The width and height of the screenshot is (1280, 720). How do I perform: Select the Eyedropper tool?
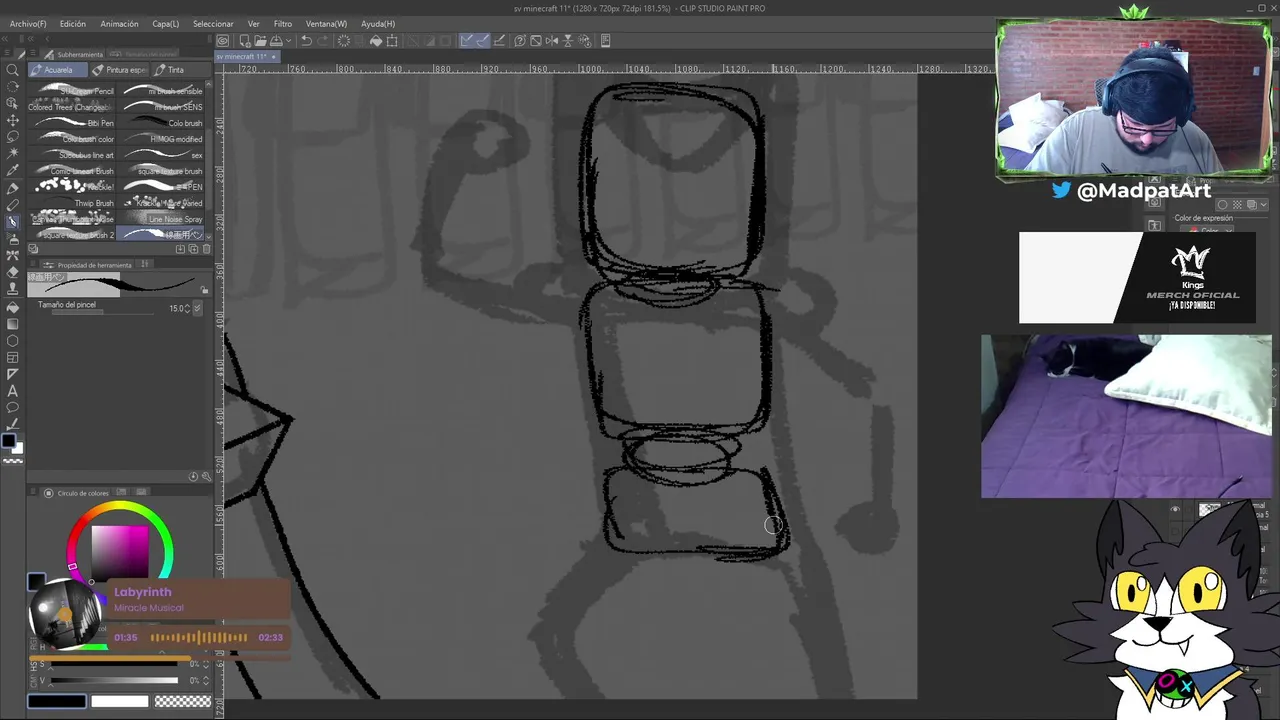(13, 170)
